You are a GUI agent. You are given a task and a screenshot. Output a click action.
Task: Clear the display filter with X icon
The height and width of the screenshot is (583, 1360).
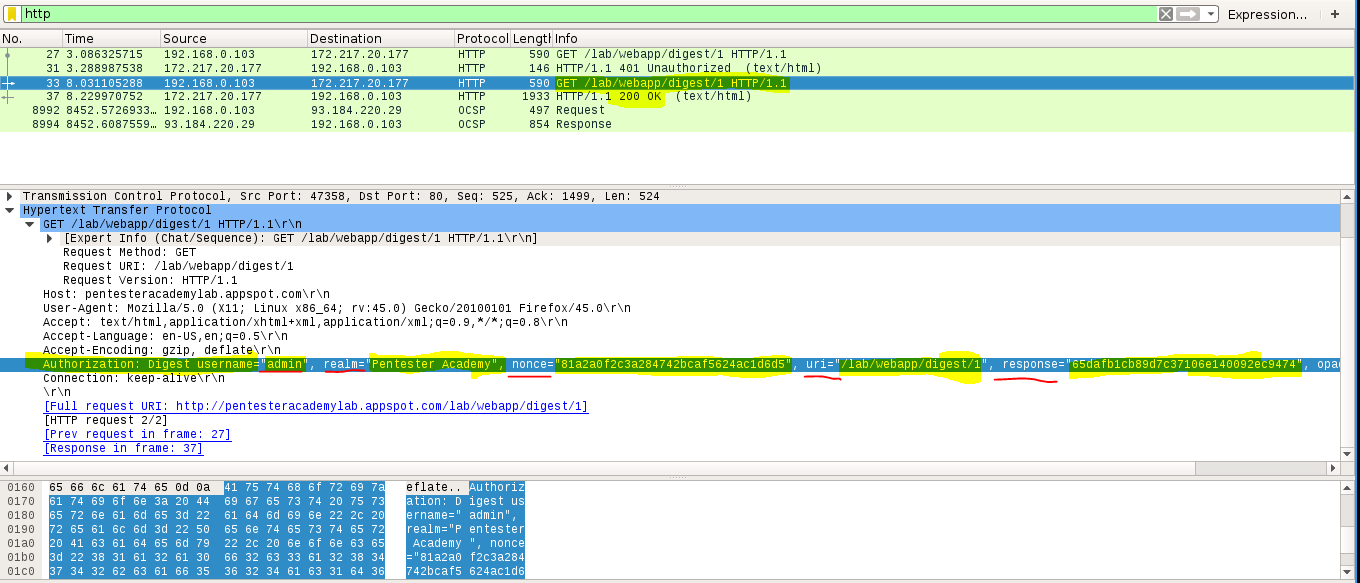point(1166,14)
